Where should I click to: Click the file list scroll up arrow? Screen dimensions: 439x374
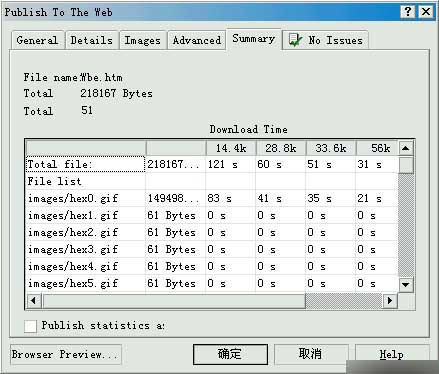click(406, 148)
